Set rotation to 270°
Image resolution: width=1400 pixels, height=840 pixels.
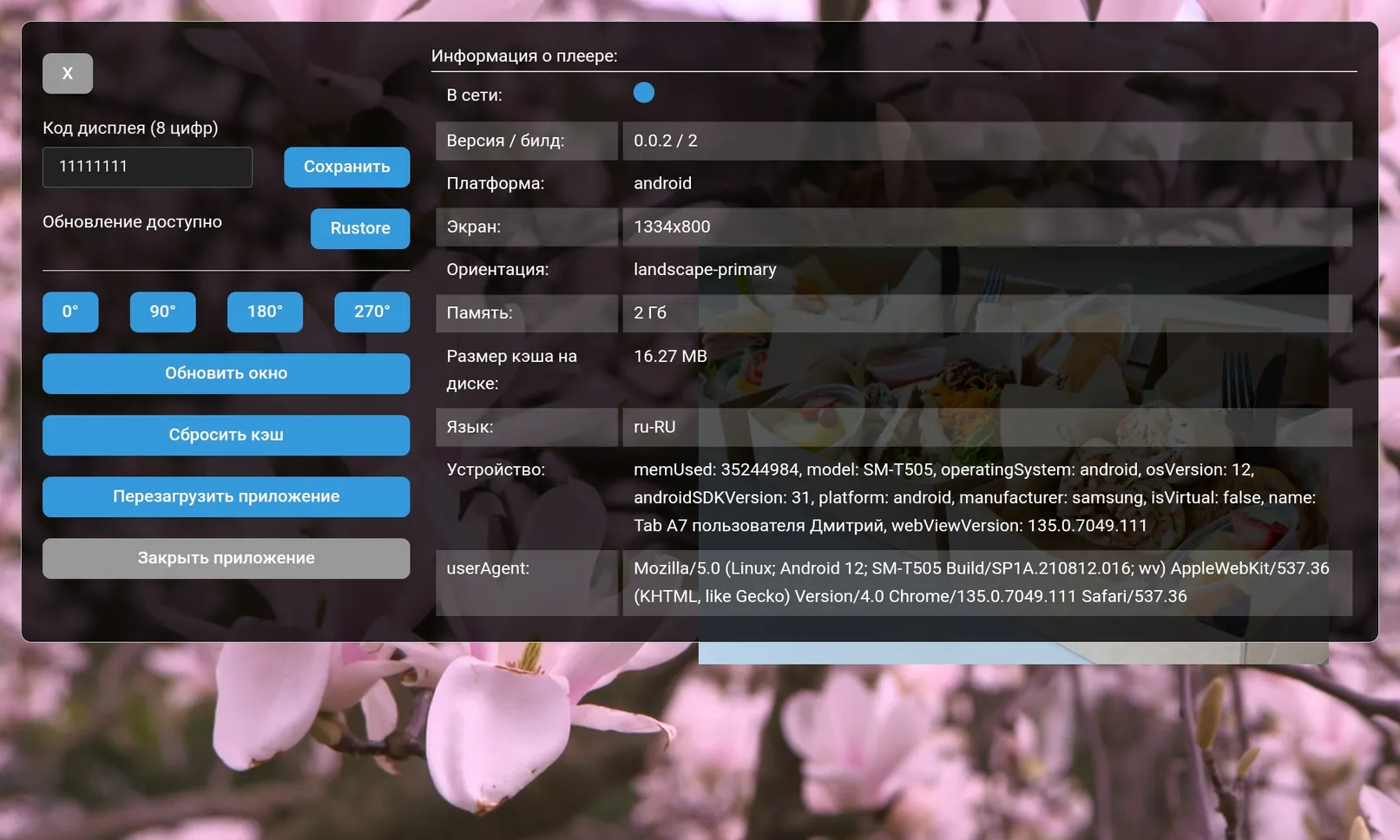[x=371, y=312]
